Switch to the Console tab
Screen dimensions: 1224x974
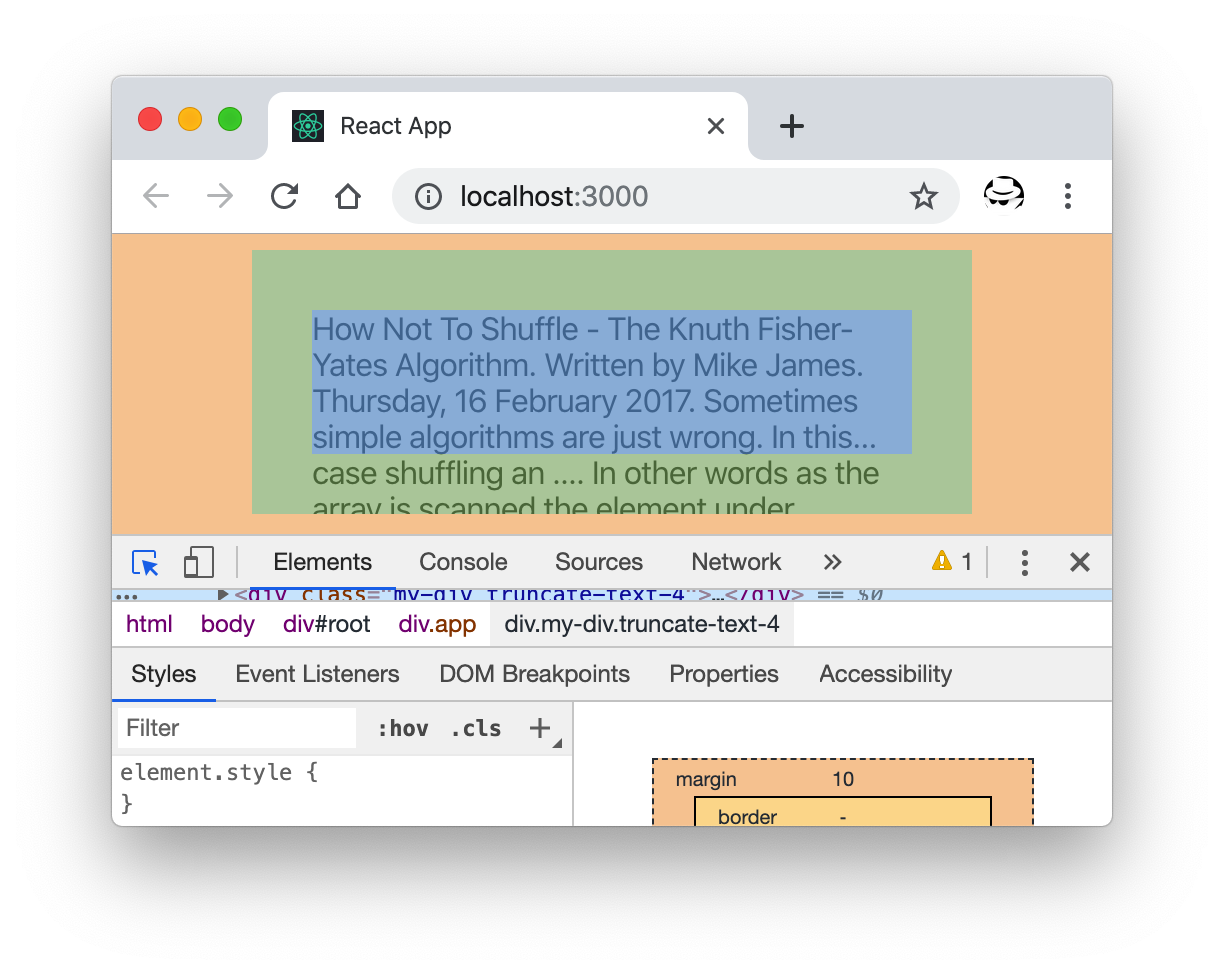(463, 562)
